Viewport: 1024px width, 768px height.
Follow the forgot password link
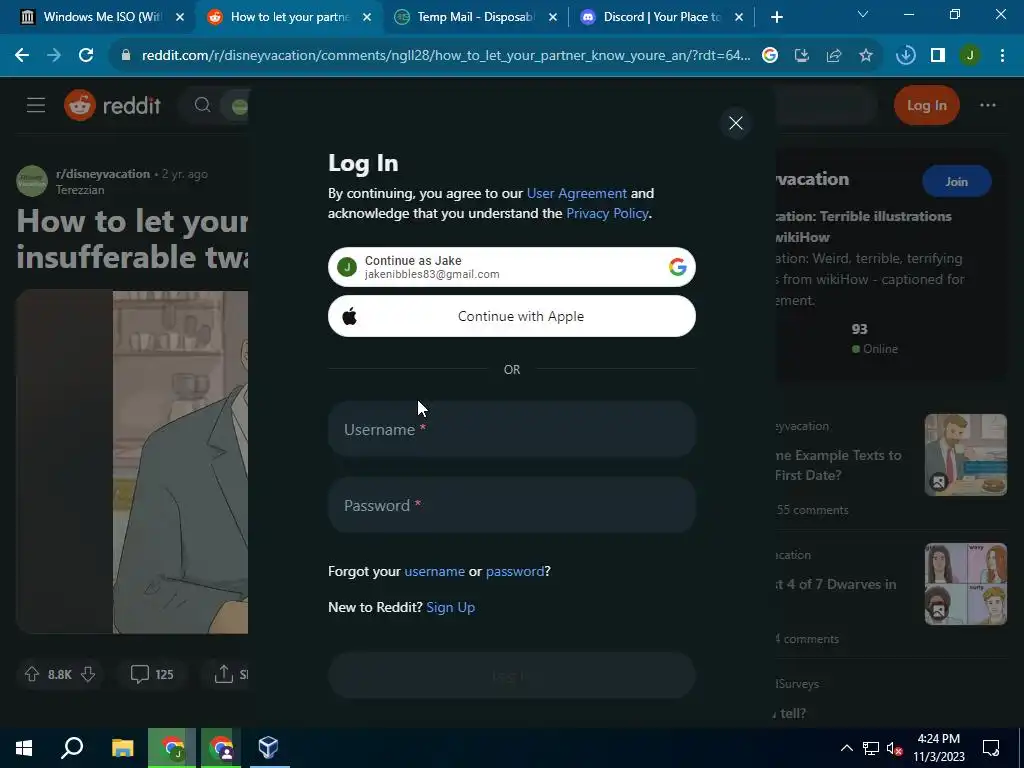515,571
